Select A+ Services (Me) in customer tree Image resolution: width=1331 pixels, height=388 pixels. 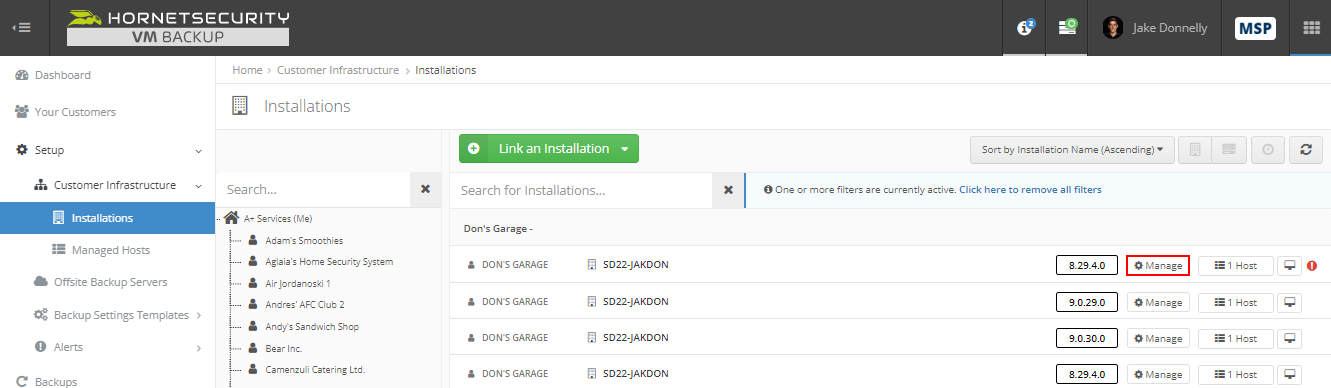pos(278,218)
